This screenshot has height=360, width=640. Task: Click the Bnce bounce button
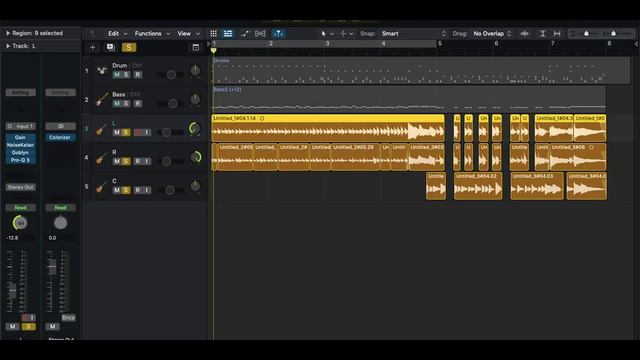(69, 318)
